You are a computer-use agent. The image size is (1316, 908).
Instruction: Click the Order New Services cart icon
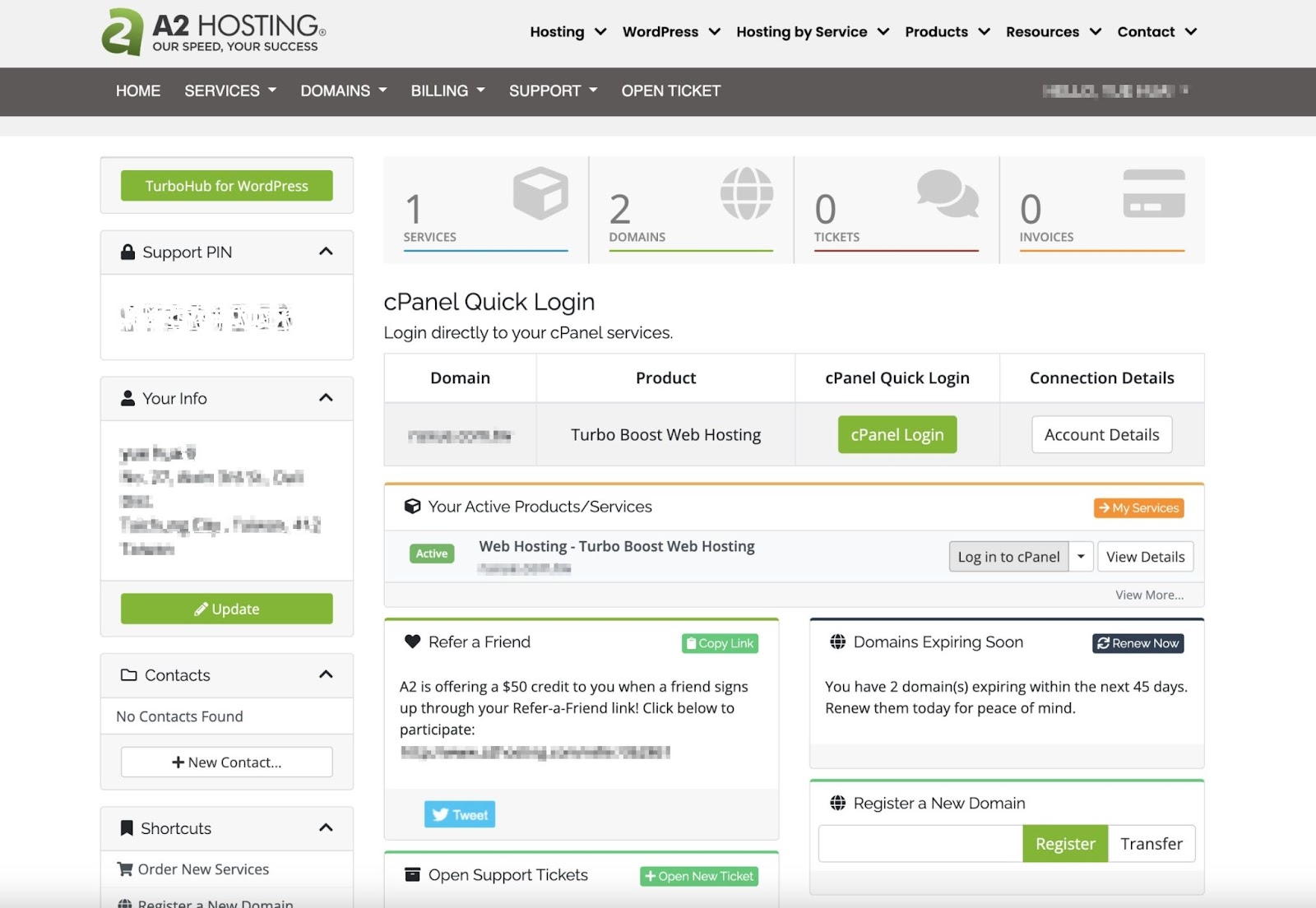(125, 869)
